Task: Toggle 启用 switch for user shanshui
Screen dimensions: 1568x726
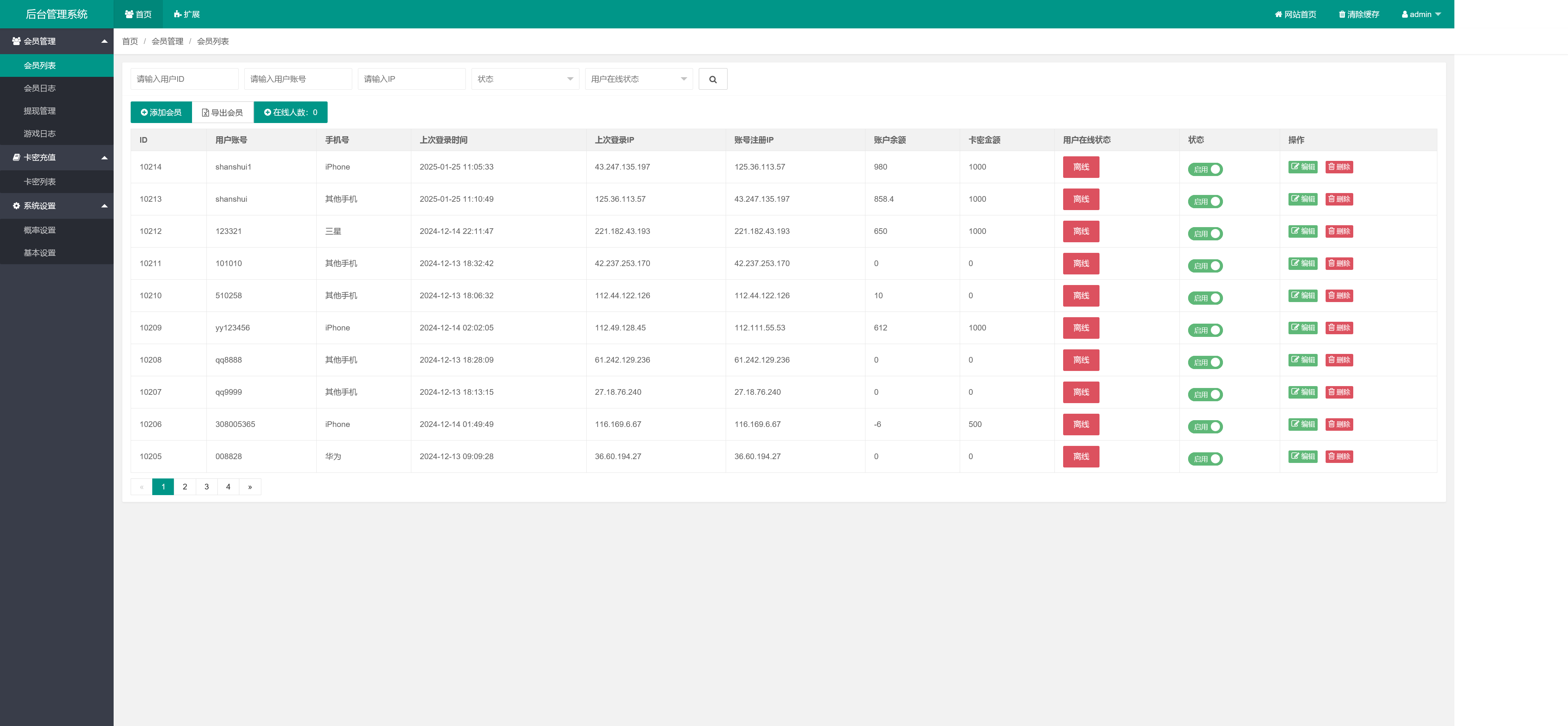Action: tap(1205, 201)
